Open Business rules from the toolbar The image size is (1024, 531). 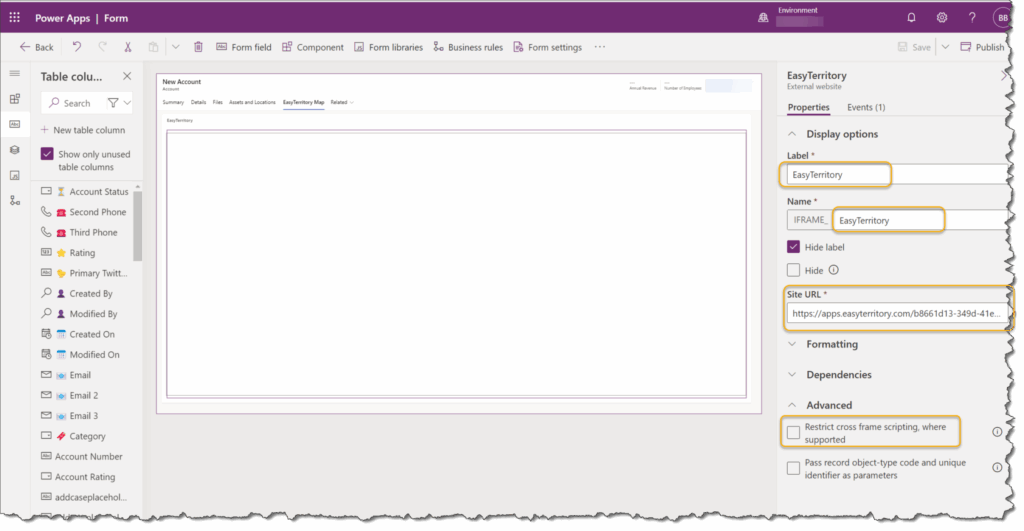pos(468,46)
